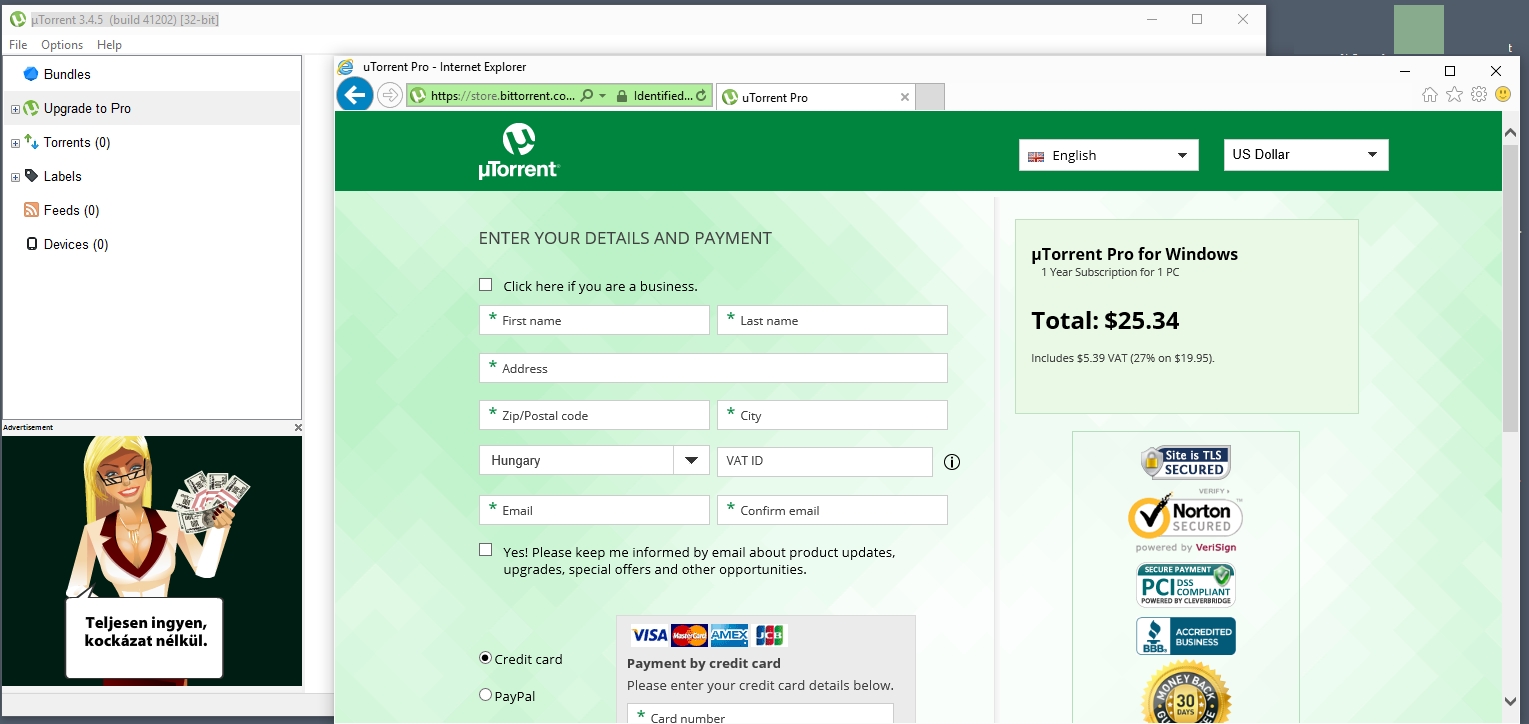Screen dimensions: 1529x724
Task: Click the cartoon woman advertisement image
Action: pos(152,561)
